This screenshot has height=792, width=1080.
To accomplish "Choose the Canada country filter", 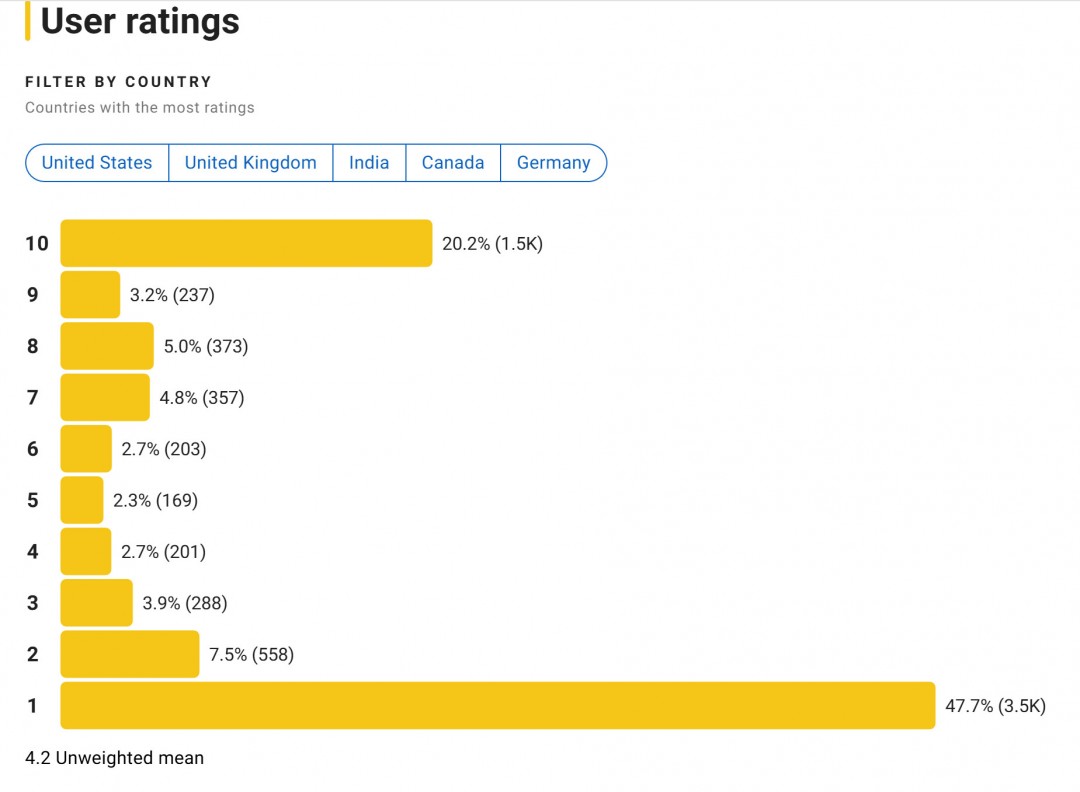I will pyautogui.click(x=453, y=163).
